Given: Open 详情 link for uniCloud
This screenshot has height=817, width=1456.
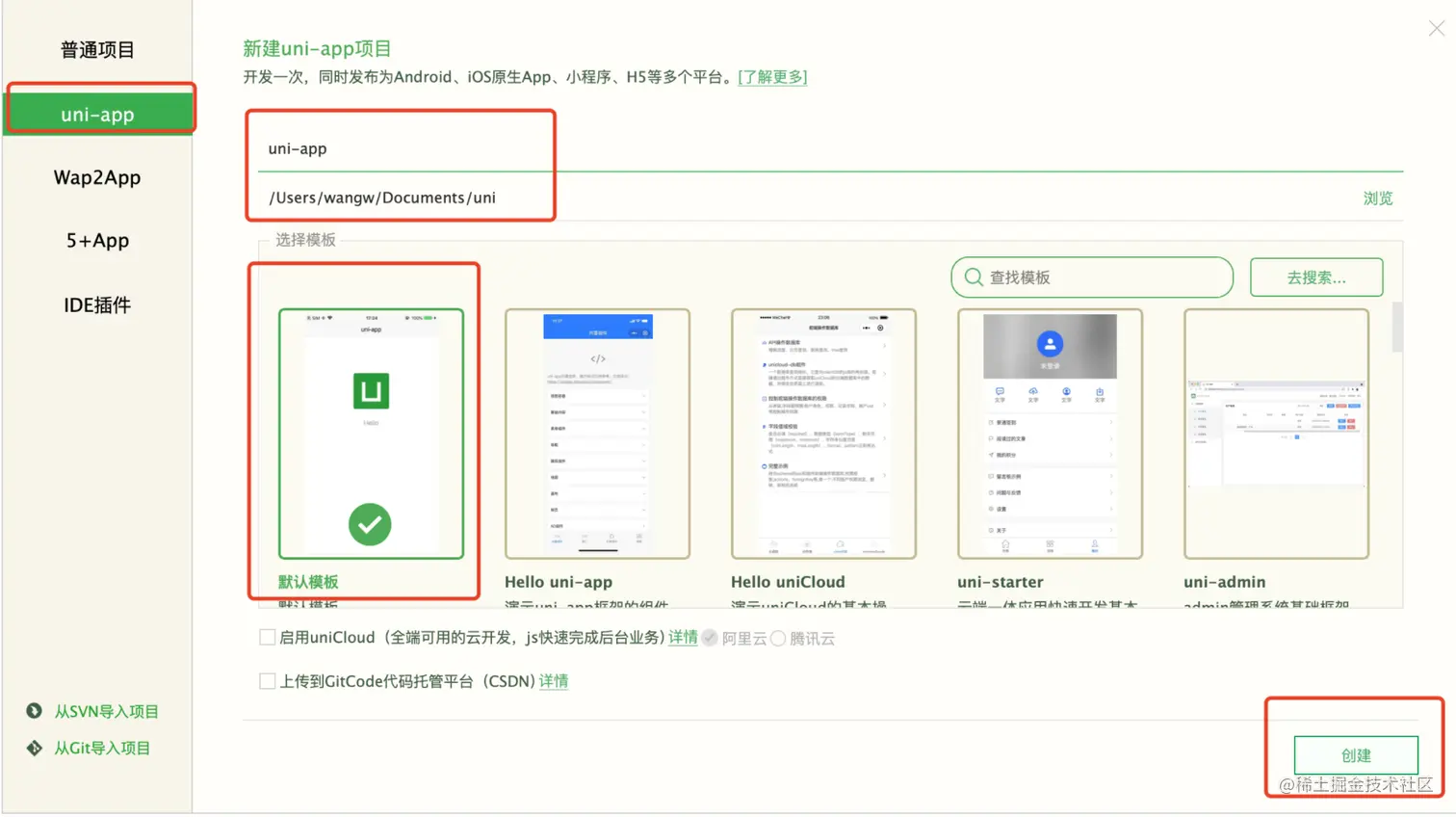Looking at the screenshot, I should pos(683,638).
